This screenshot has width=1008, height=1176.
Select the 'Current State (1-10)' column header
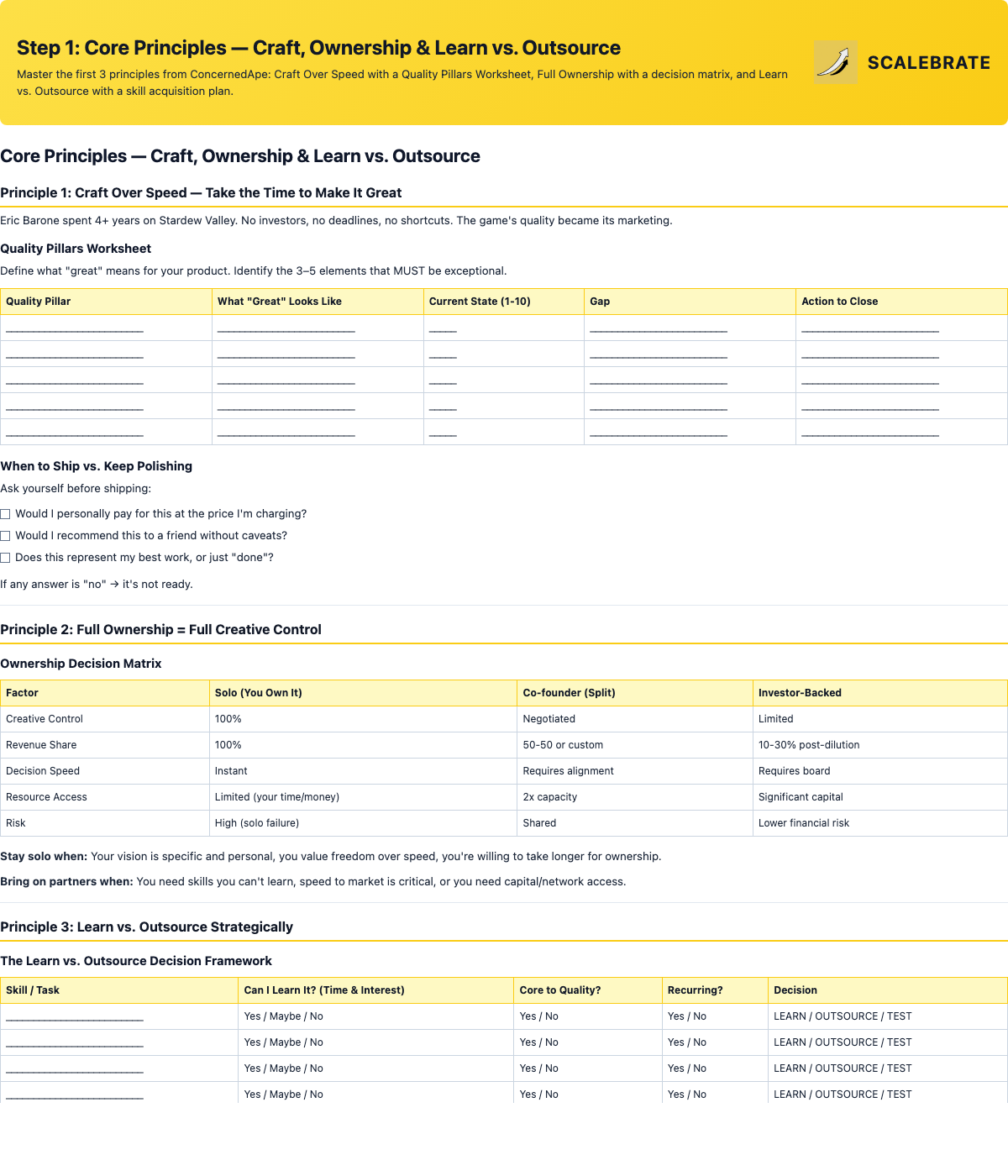503,302
